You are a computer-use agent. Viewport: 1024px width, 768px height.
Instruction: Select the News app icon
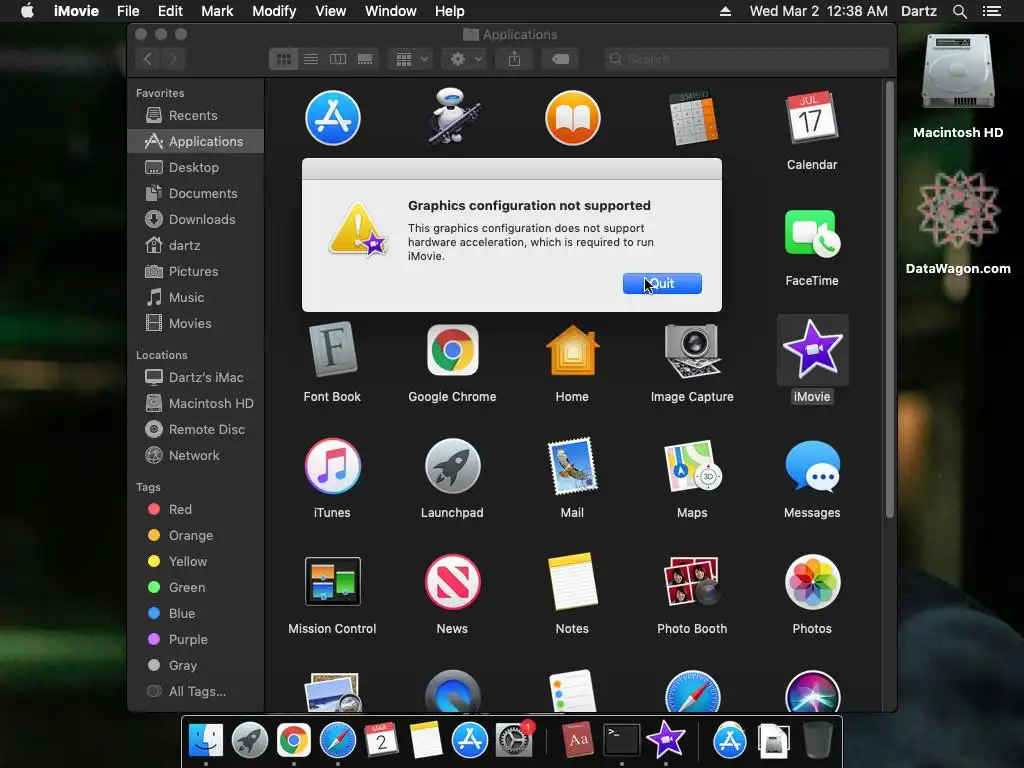click(x=453, y=582)
